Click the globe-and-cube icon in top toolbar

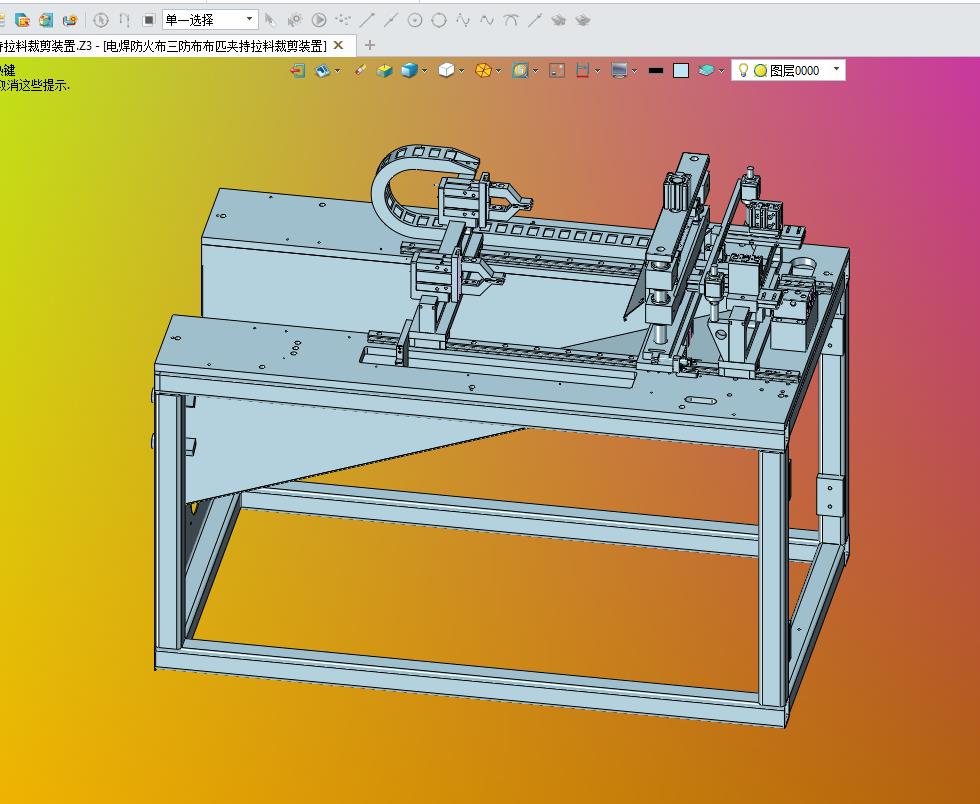click(x=46, y=20)
